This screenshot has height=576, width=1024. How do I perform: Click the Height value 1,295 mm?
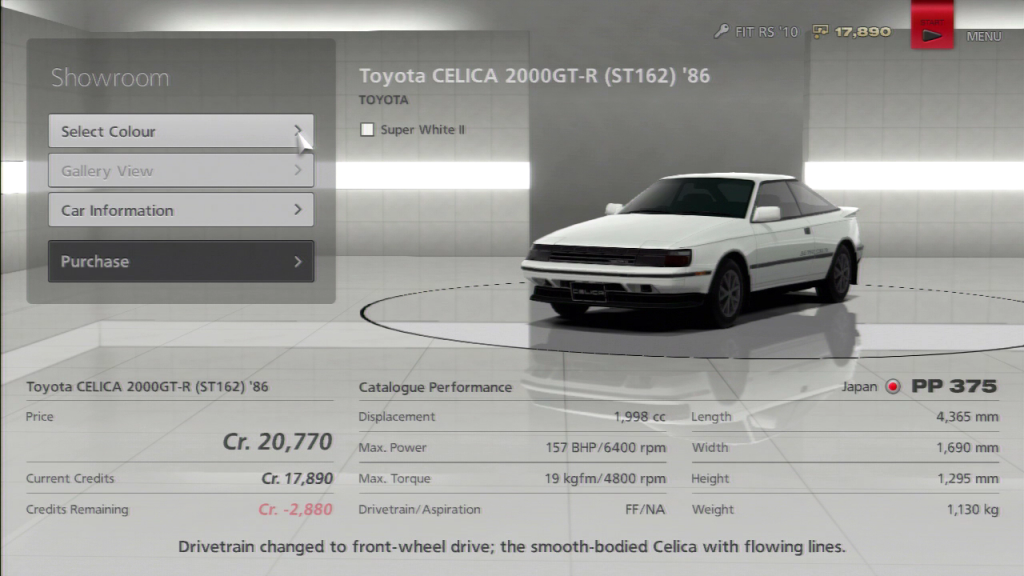click(967, 479)
